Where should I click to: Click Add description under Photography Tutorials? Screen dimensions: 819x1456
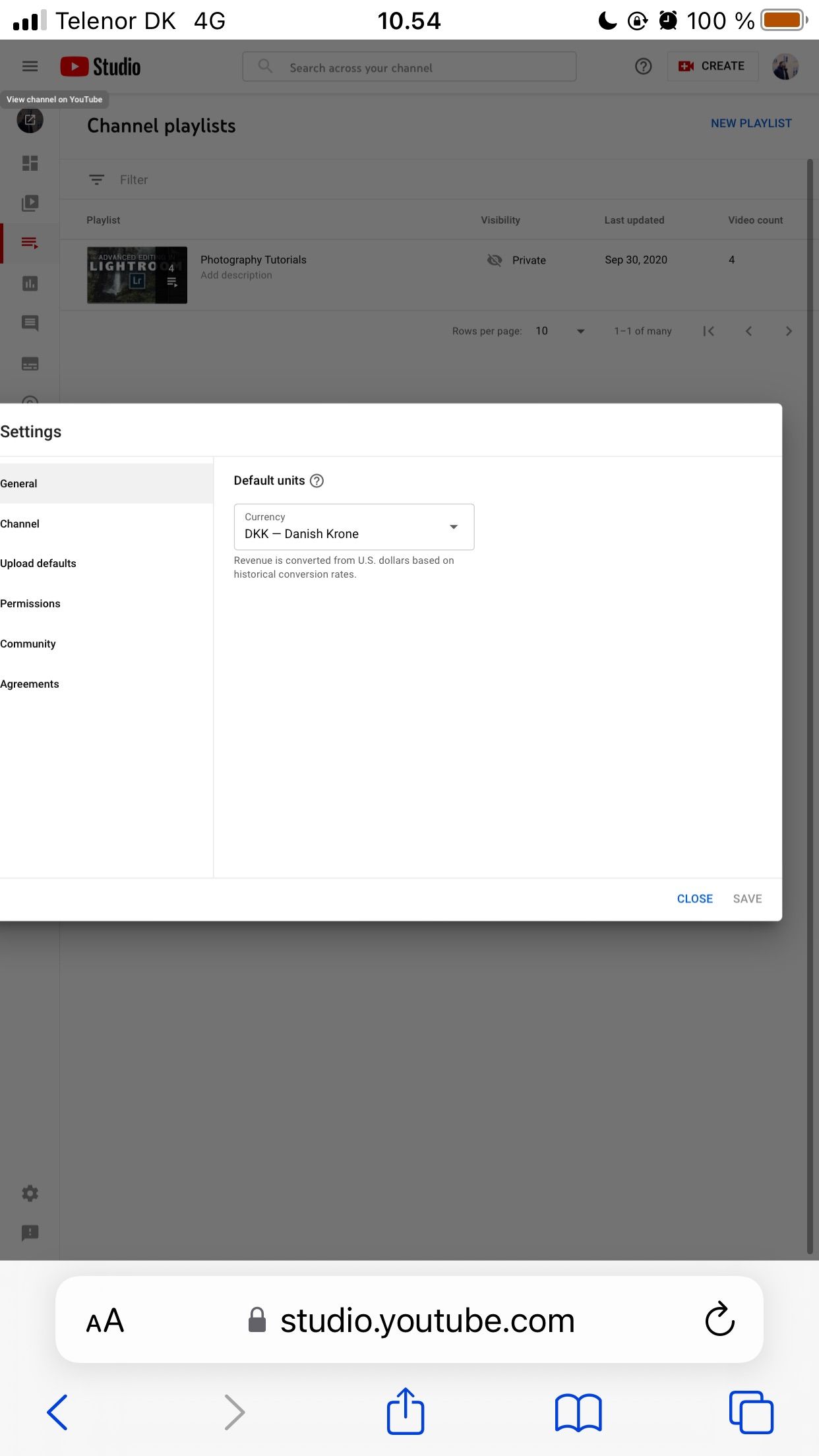tap(236, 275)
